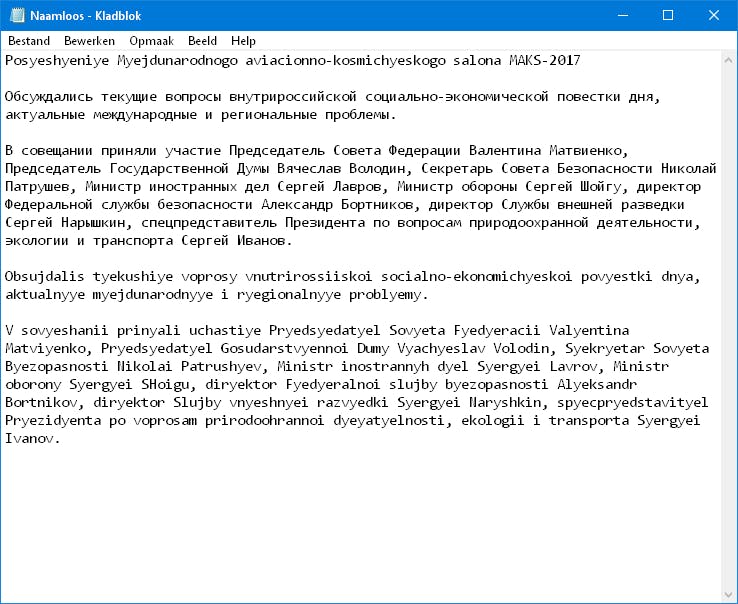The height and width of the screenshot is (604, 738).
Task: Place cursor in word Обсуждались
Action: [x=49, y=97]
